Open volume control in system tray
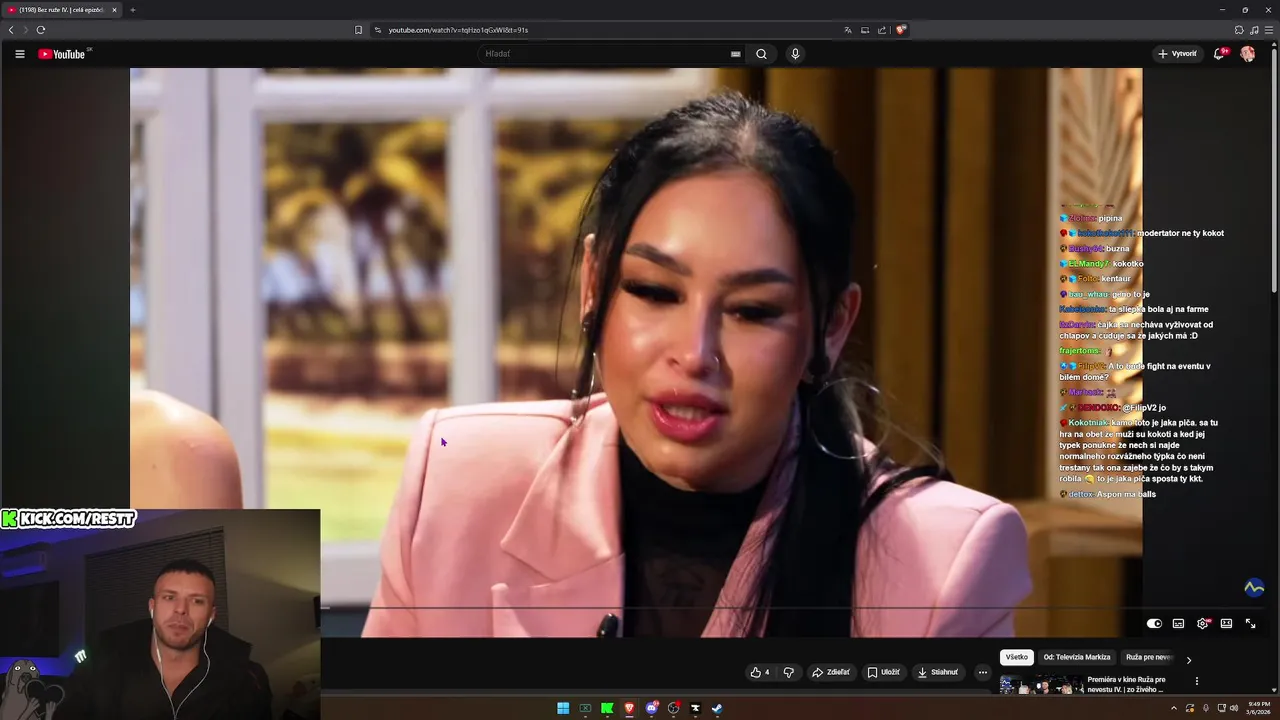This screenshot has width=1280, height=720. coord(1234,708)
